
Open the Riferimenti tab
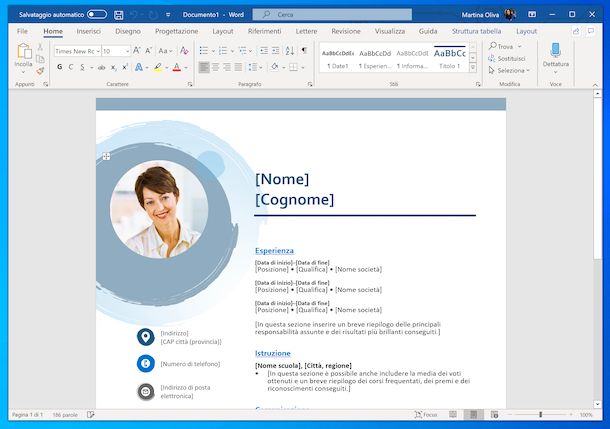pyautogui.click(x=265, y=31)
